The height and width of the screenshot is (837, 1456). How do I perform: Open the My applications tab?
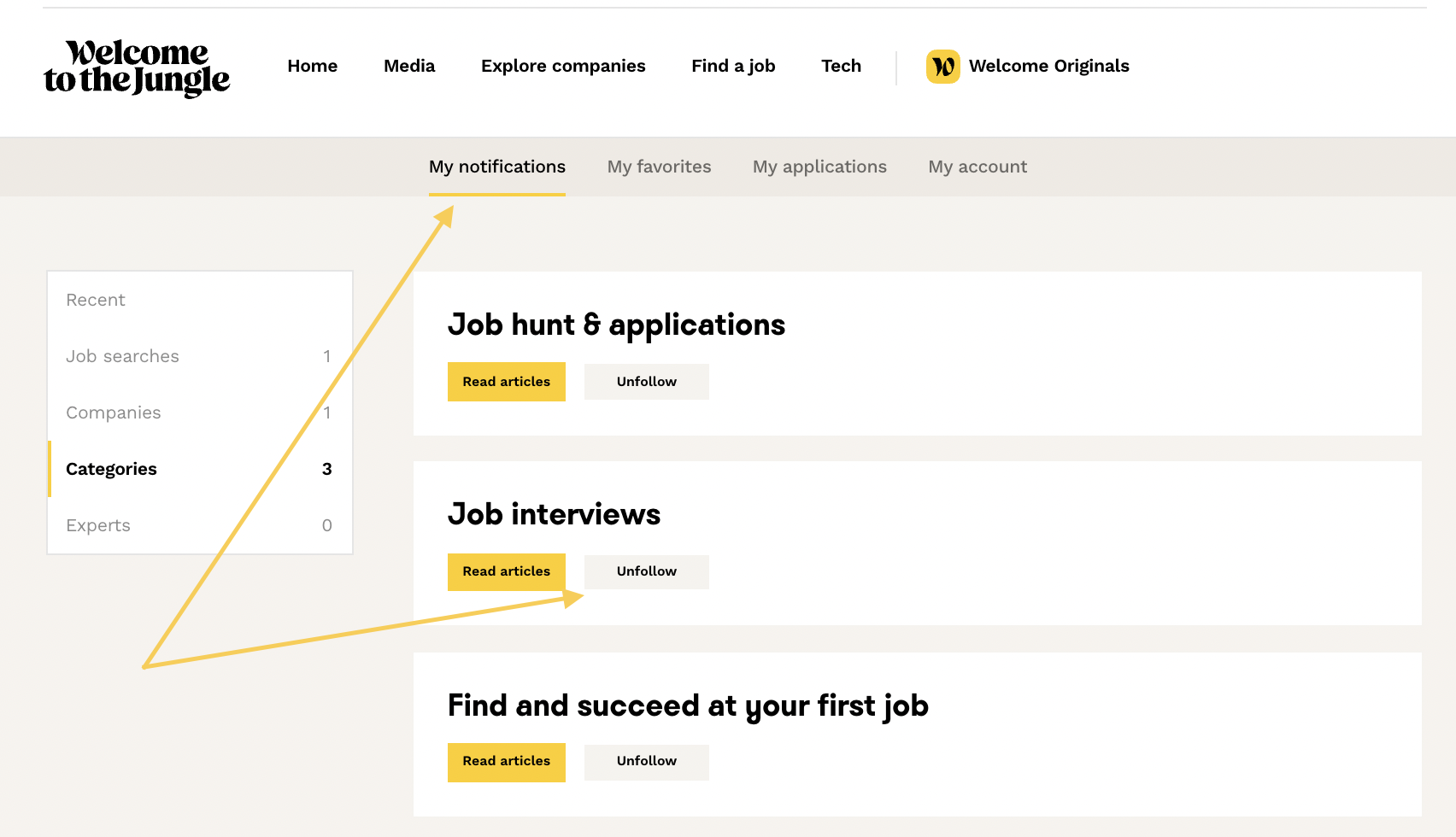tap(819, 167)
